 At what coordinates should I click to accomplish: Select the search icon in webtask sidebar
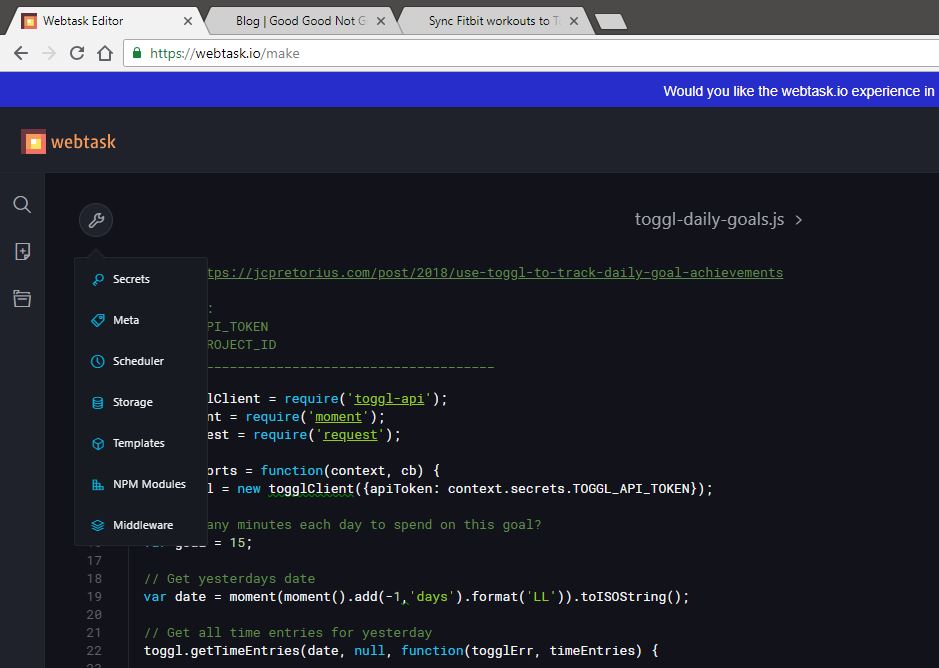tap(22, 204)
